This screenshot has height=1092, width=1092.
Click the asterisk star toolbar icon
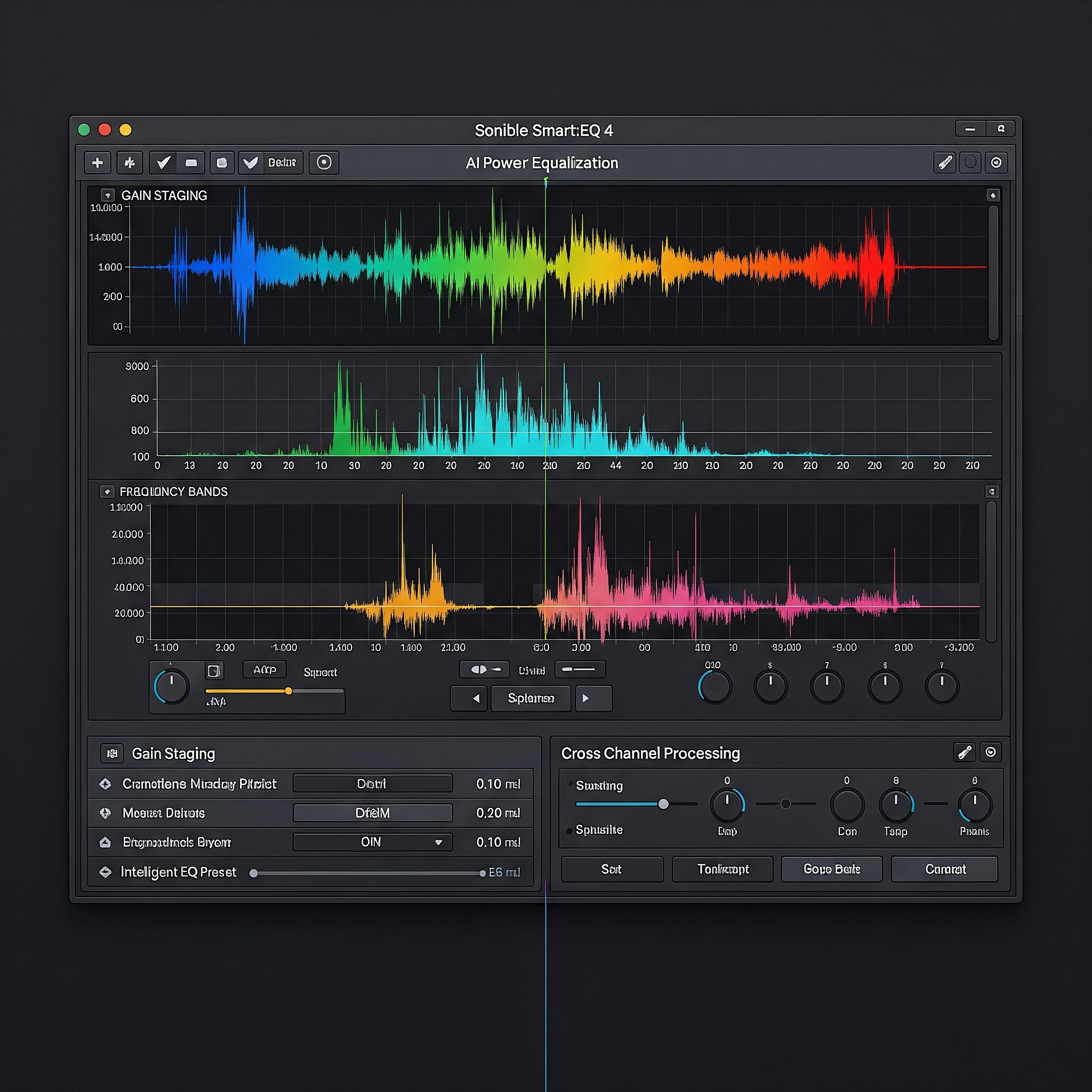130,163
